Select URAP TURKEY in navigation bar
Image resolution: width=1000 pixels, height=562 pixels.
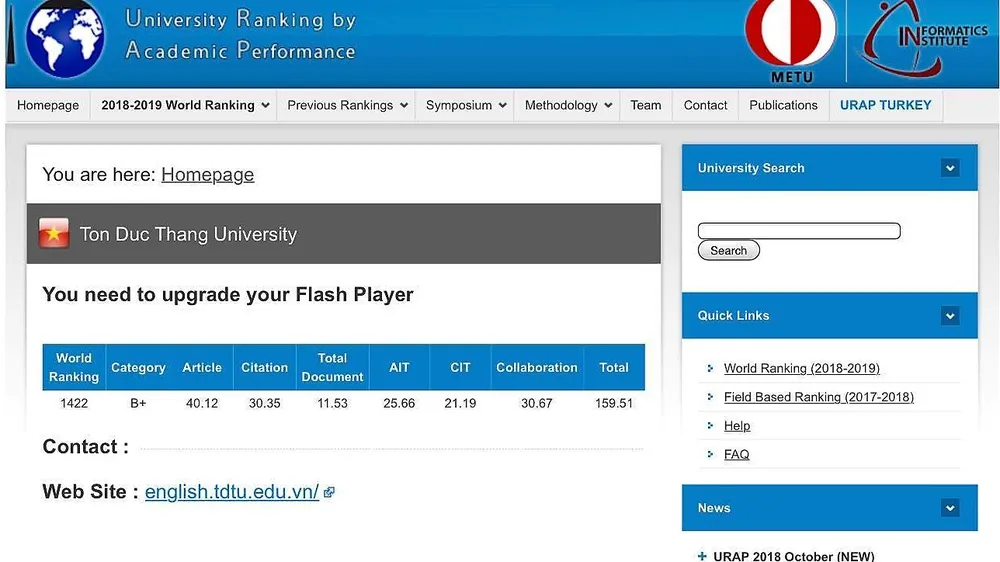885,105
